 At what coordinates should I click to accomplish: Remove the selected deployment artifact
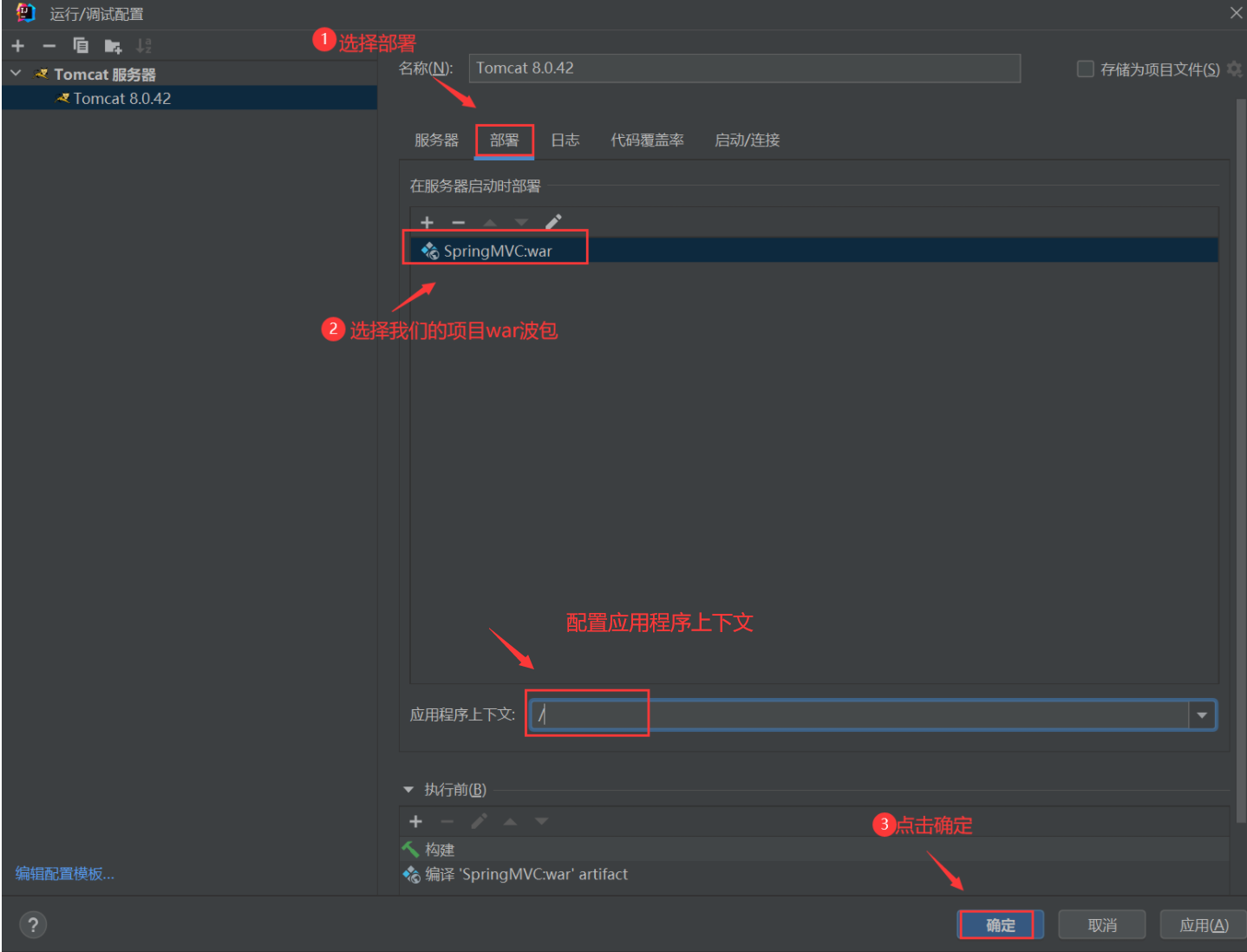459,223
